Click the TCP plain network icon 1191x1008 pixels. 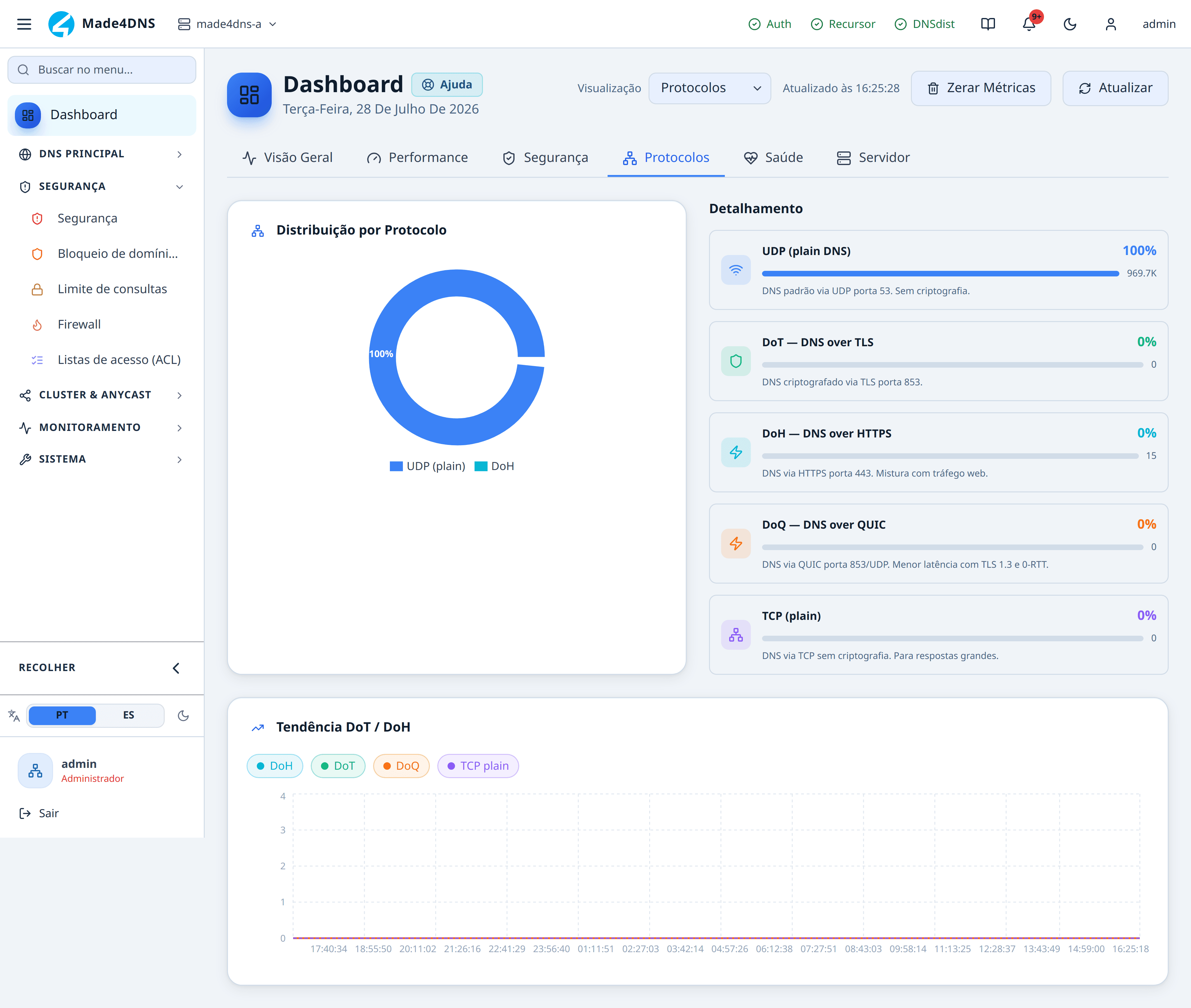coord(736,635)
